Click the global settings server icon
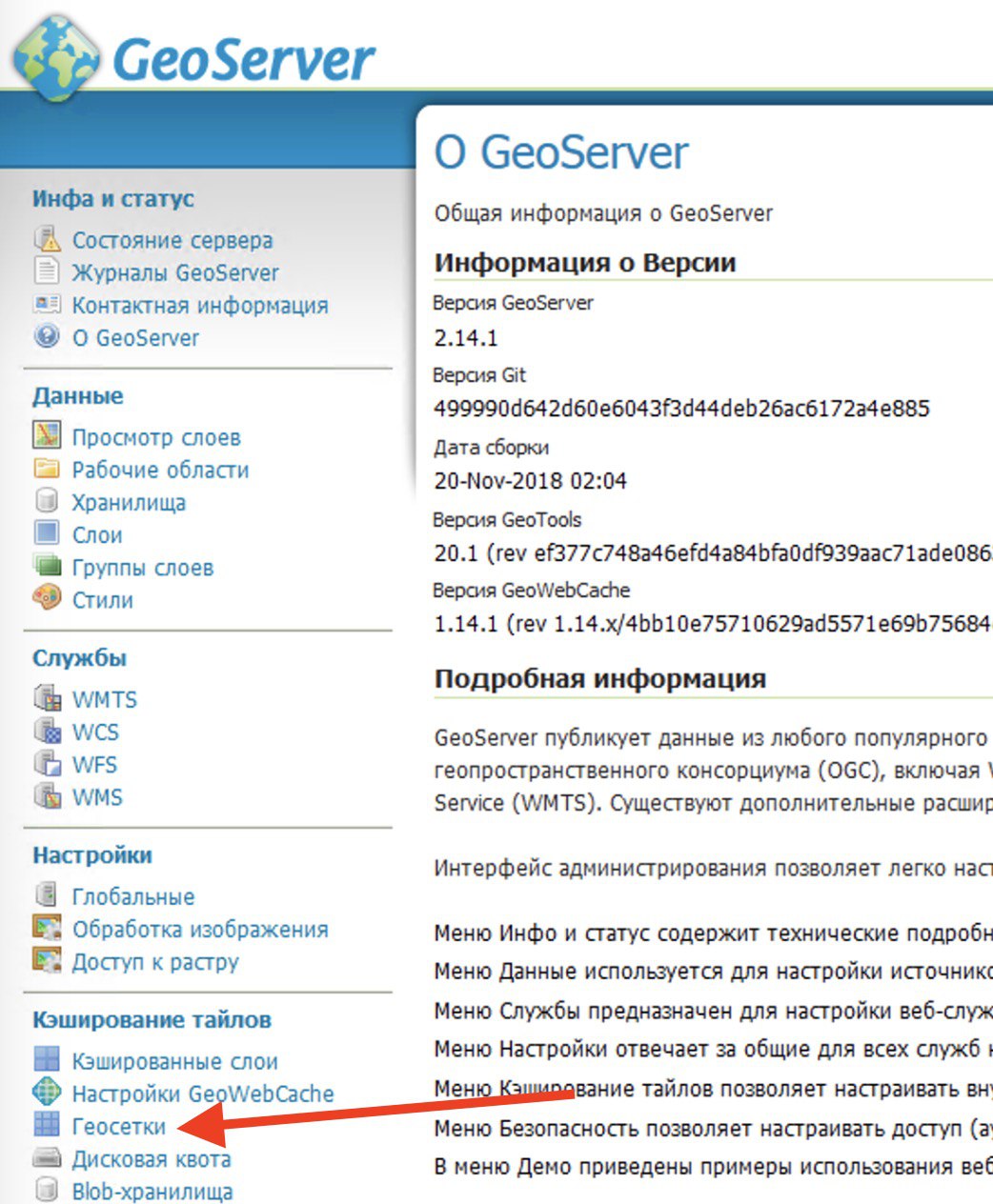Viewport: 993px width, 1204px height. [46, 893]
